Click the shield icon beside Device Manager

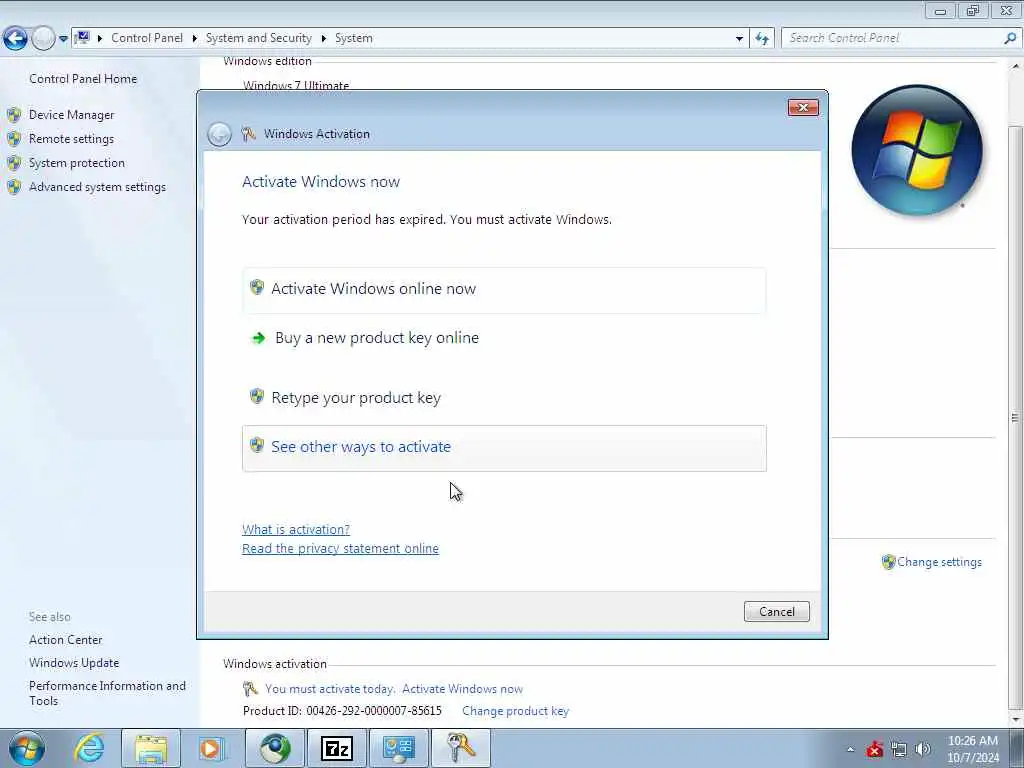pyautogui.click(x=14, y=115)
